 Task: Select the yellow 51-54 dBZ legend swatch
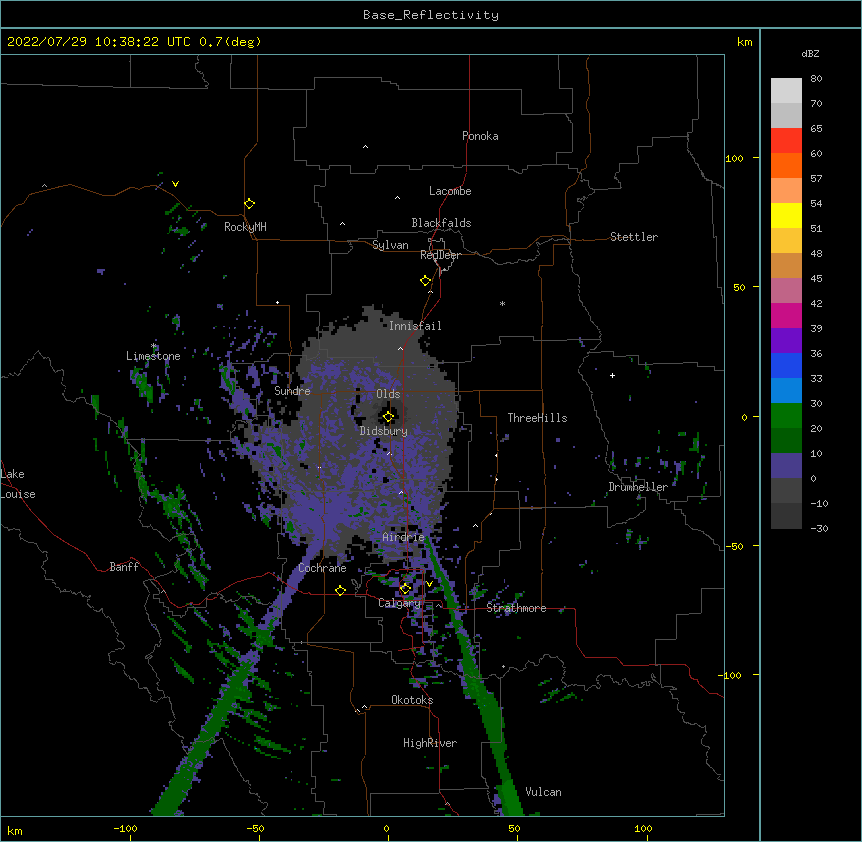tap(786, 215)
